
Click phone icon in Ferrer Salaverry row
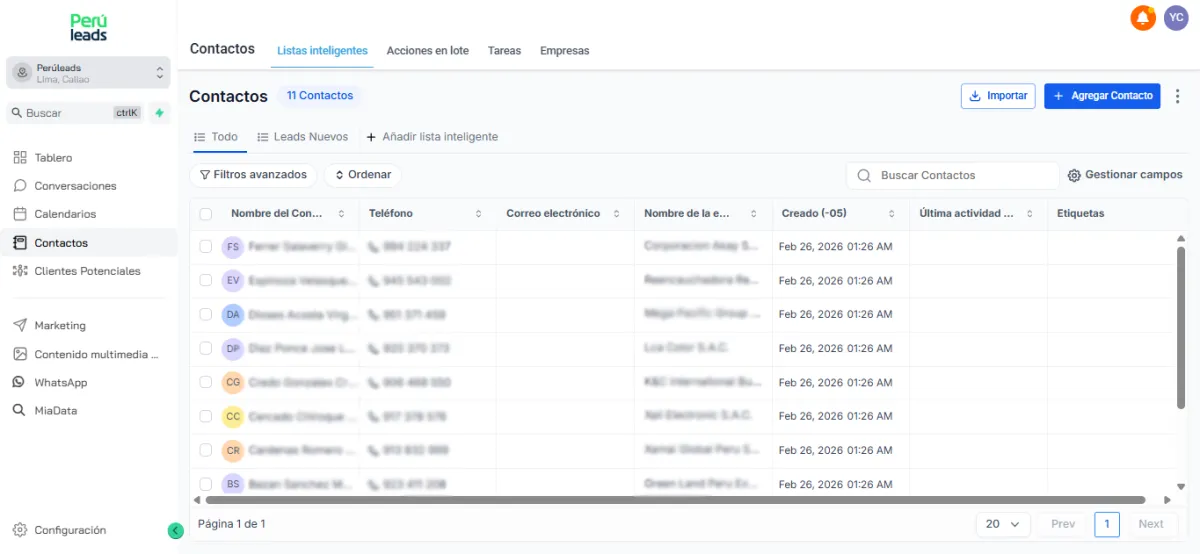[x=374, y=247]
